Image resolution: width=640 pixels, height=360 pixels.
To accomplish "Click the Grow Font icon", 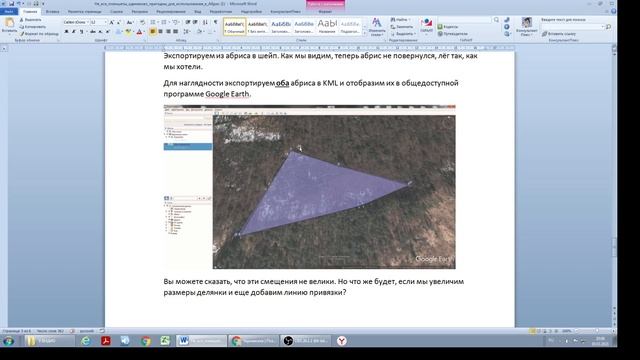I will [111, 22].
